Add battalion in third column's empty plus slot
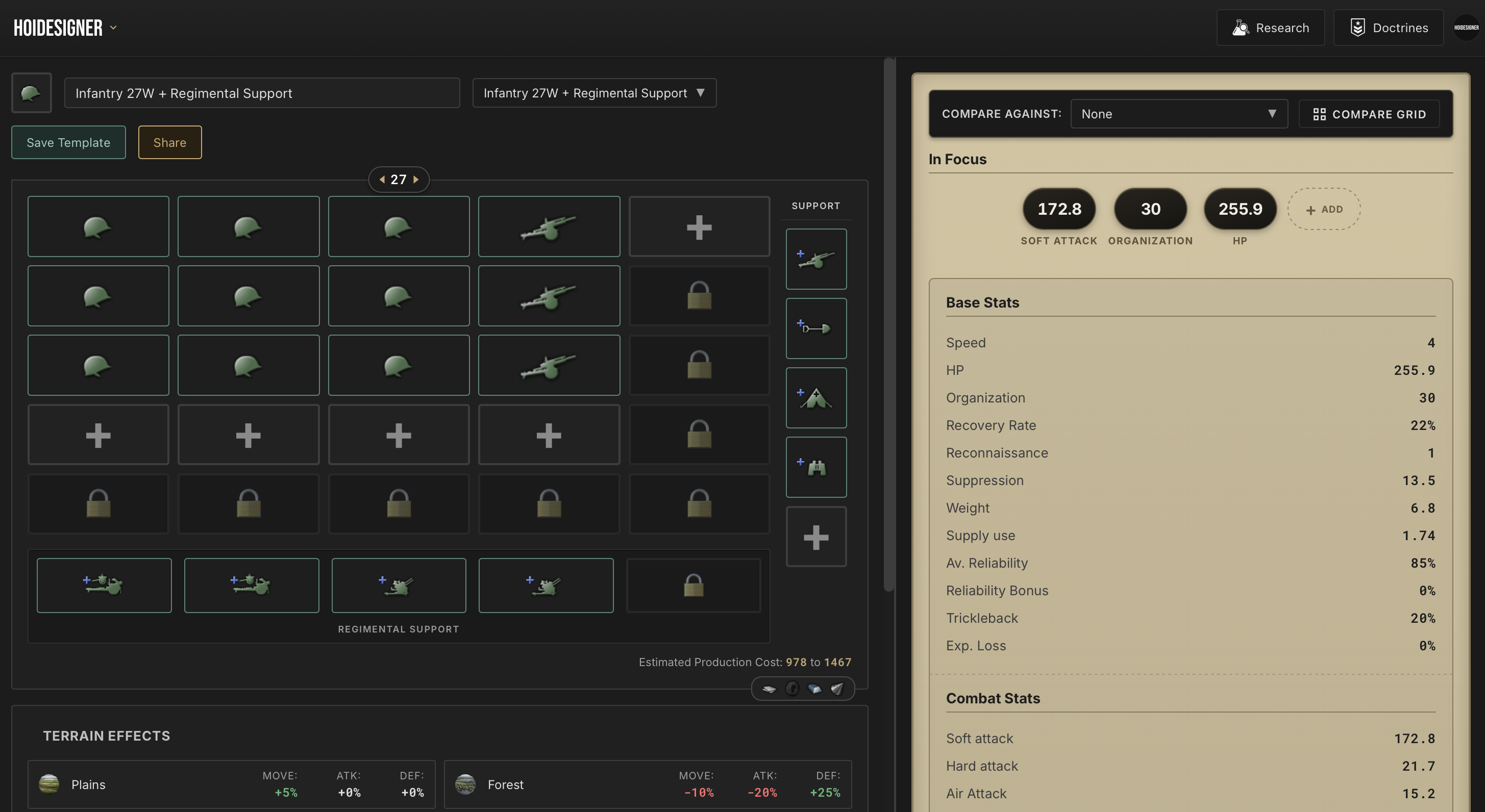Viewport: 1485px width, 812px height. point(399,435)
